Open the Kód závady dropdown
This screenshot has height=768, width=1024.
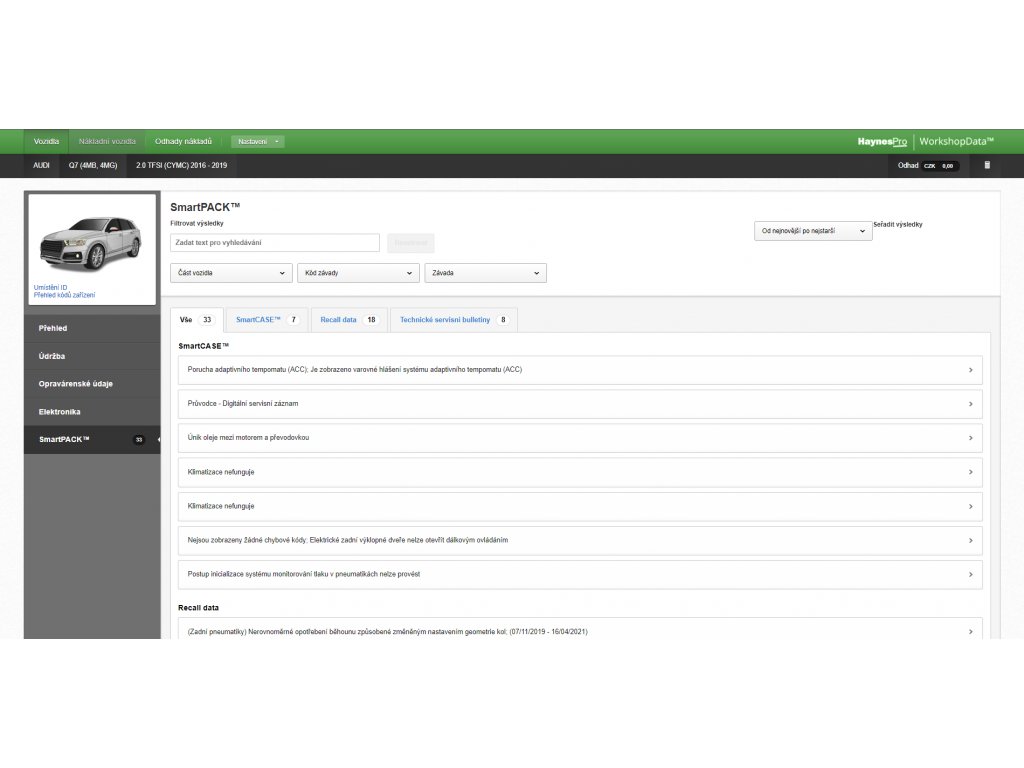tap(358, 273)
